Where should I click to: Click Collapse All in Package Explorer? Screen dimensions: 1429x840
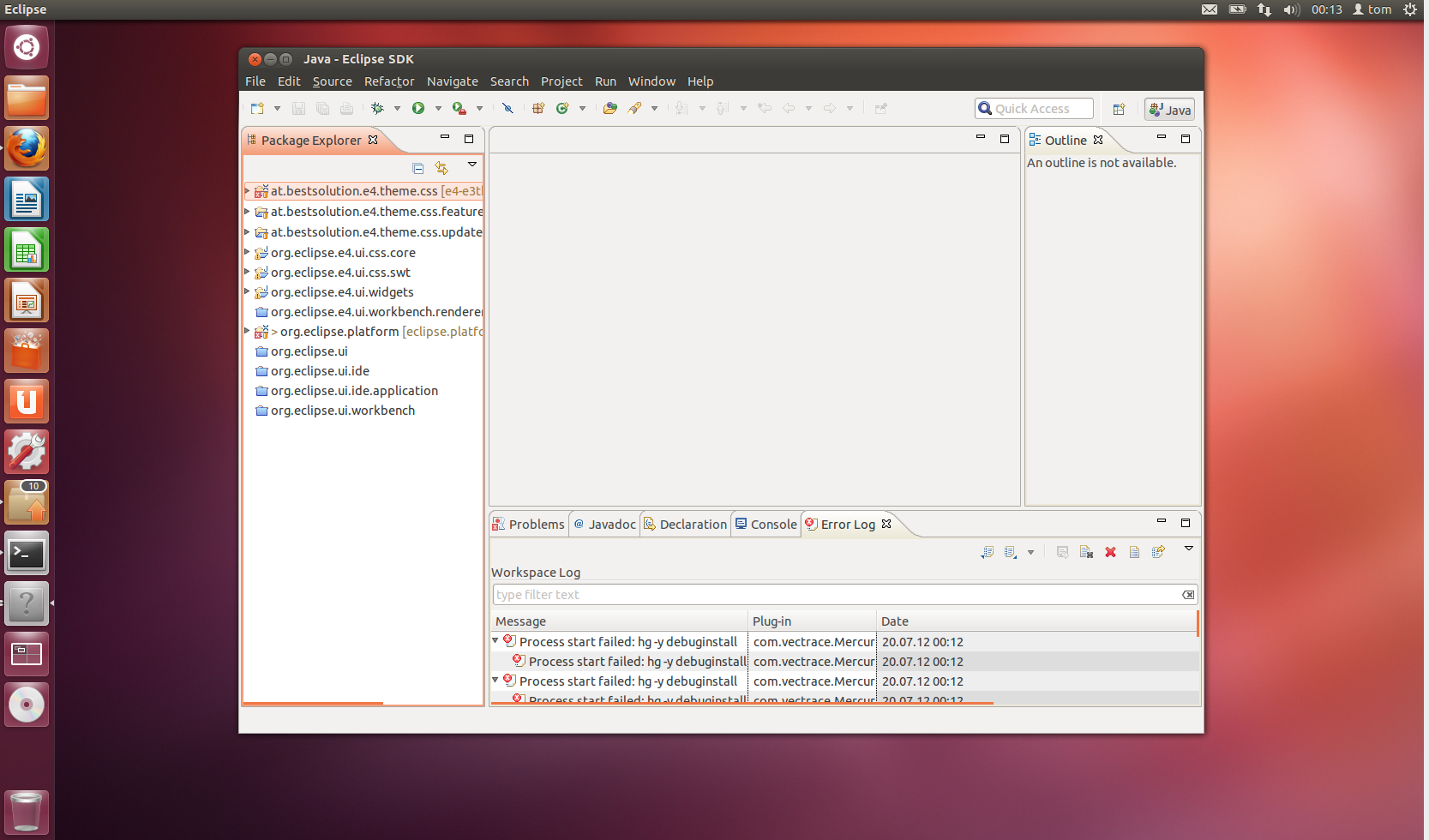[x=418, y=168]
